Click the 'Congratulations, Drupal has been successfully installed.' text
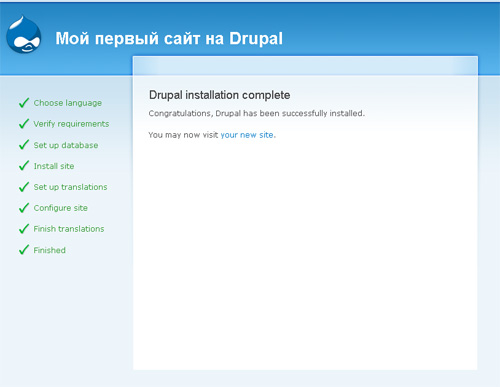The image size is (500, 387). pyautogui.click(x=257, y=113)
